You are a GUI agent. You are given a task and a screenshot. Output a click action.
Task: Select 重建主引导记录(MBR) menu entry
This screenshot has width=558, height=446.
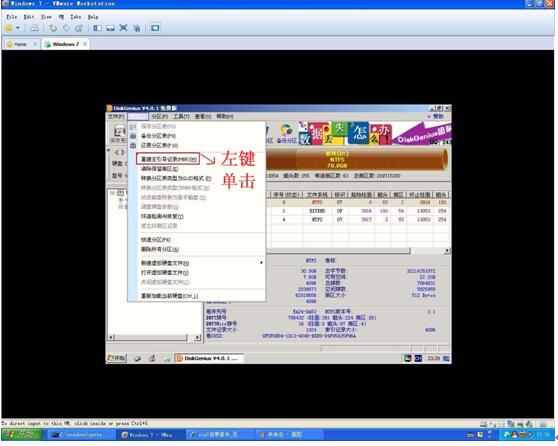click(197, 159)
